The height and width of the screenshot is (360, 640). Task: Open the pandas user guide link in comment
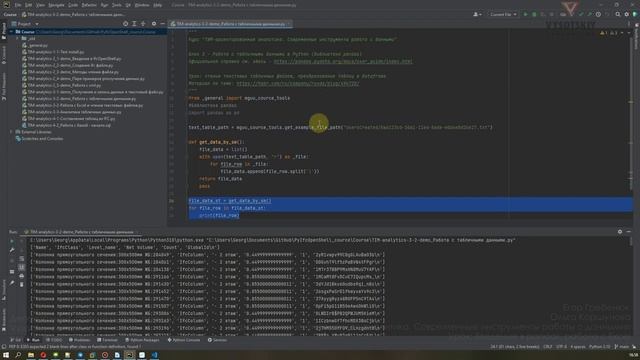[x=343, y=61]
